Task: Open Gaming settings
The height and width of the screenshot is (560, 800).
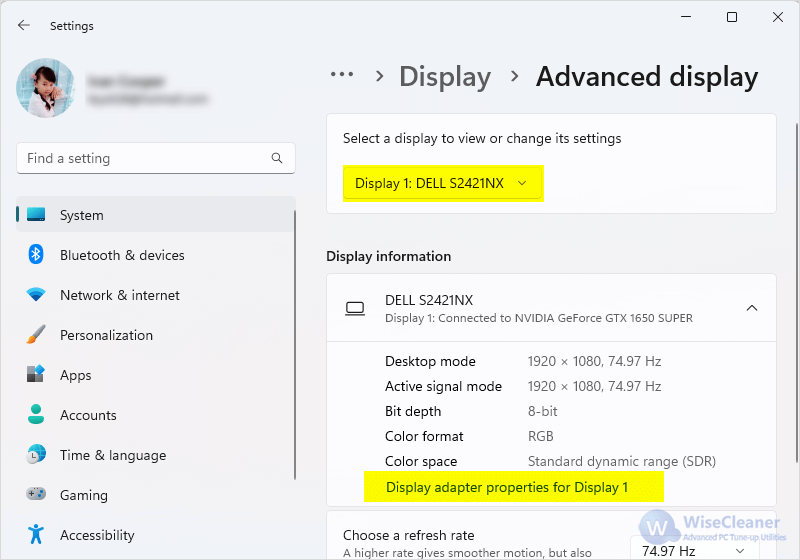Action: coord(156,495)
